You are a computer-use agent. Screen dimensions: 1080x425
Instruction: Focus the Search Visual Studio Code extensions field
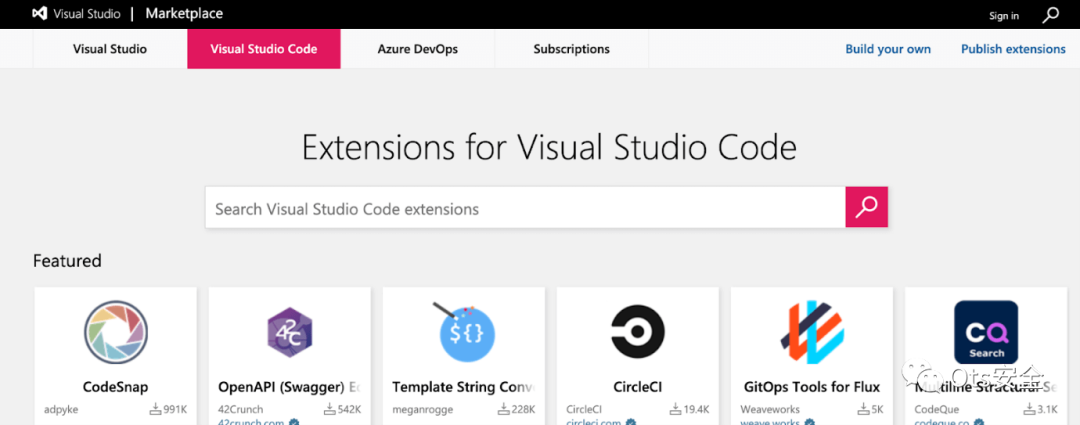525,209
